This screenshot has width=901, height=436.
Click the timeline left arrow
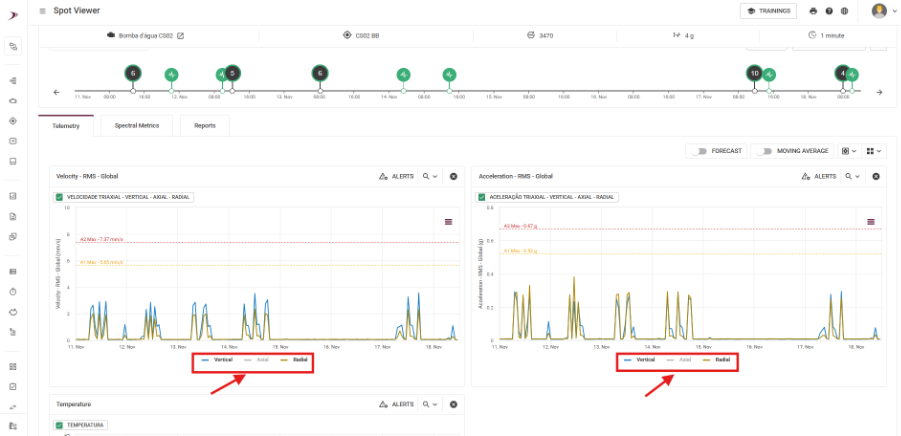pos(56,92)
